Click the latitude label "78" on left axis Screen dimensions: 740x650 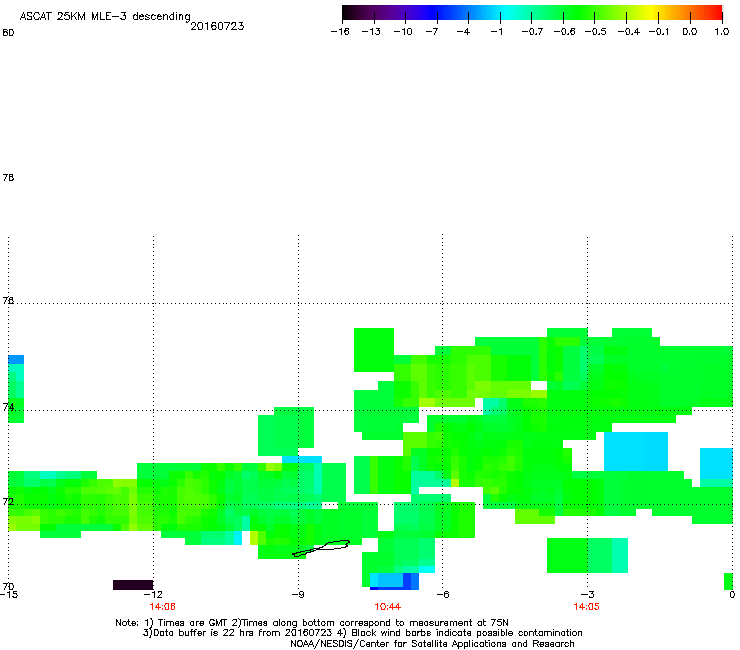click(8, 177)
